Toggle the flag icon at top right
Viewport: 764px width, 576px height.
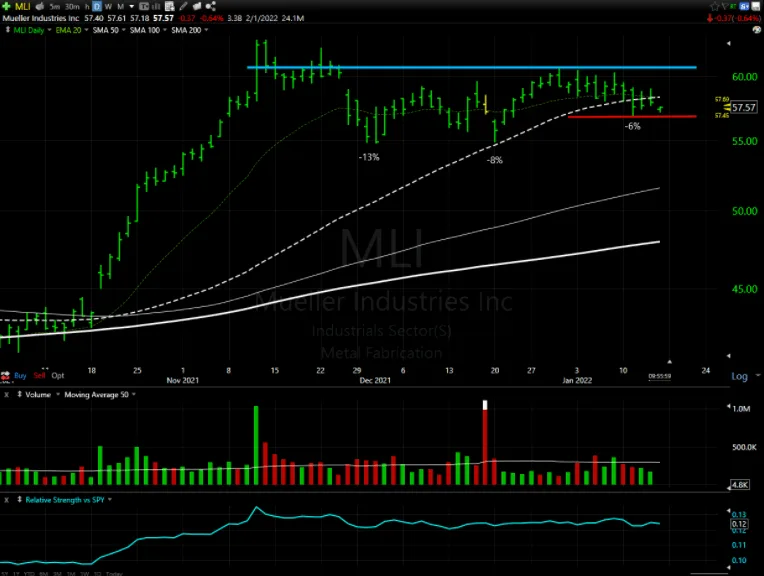(x=725, y=6)
